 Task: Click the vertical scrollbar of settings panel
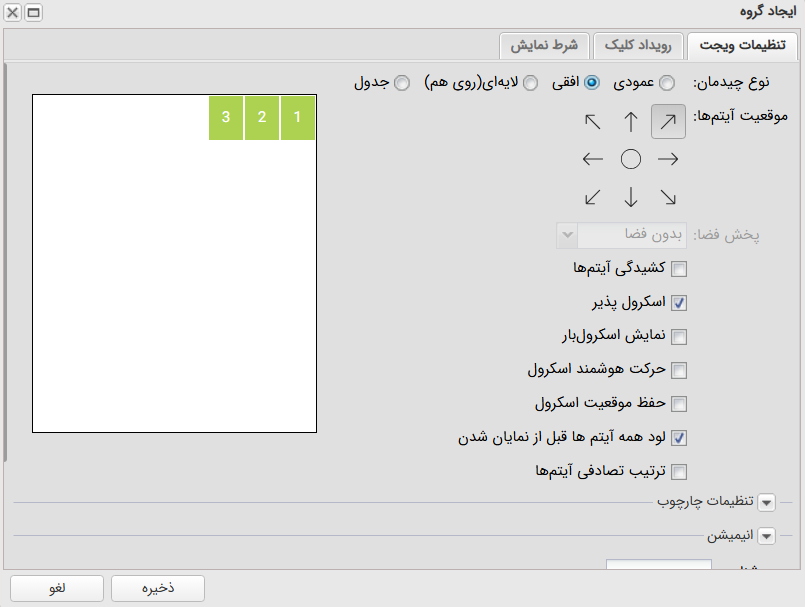pyautogui.click(x=5, y=262)
